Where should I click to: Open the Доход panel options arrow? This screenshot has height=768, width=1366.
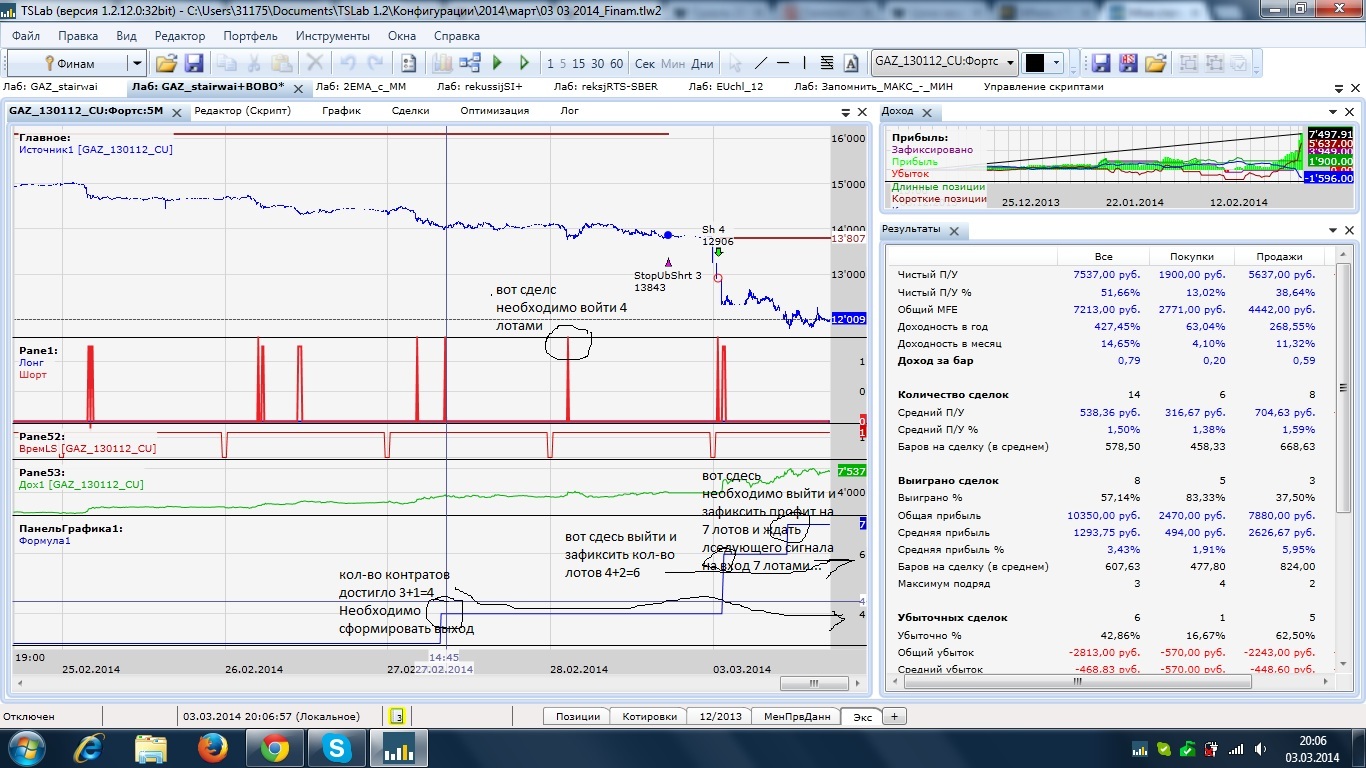click(x=1333, y=112)
